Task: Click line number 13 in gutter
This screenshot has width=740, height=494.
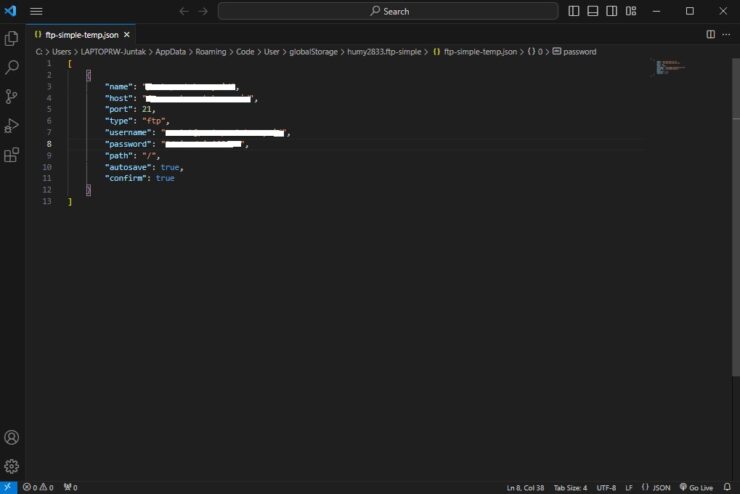Action: click(x=47, y=201)
